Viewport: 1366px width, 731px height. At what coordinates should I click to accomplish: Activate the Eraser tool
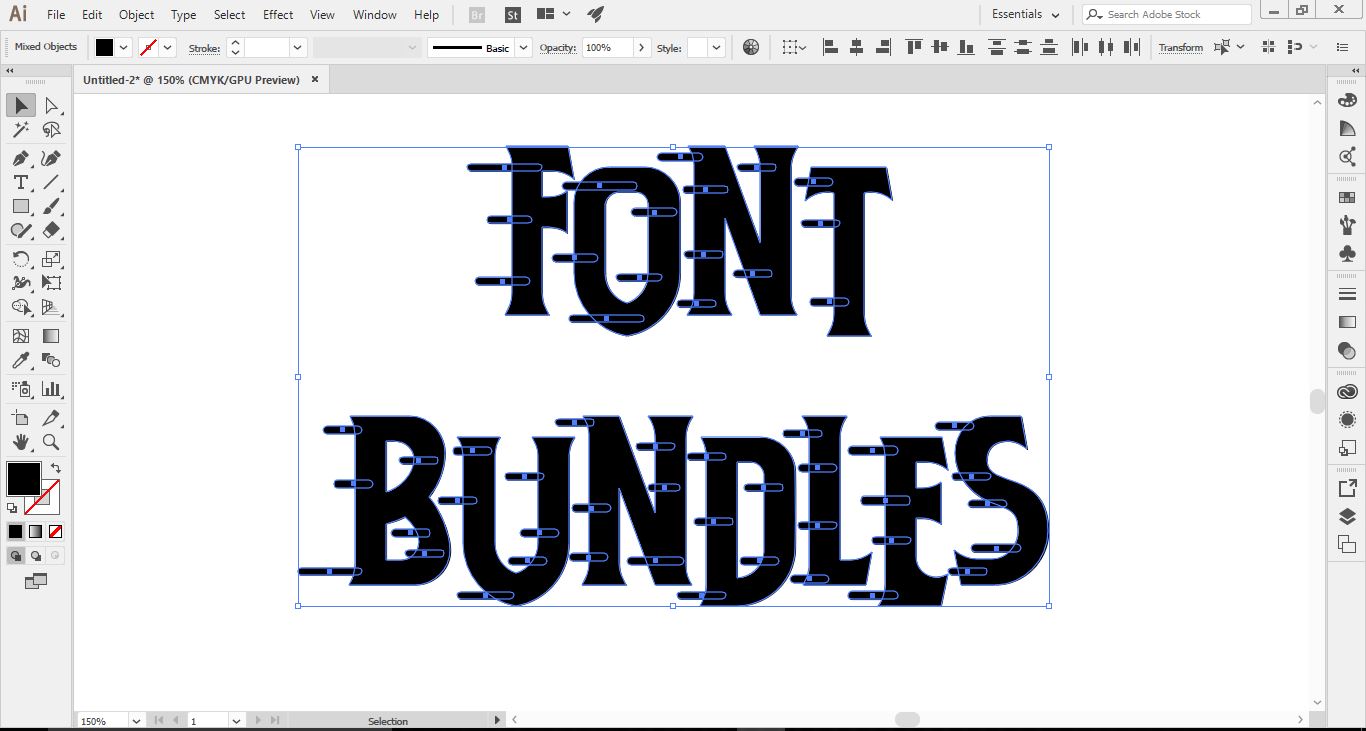pos(51,230)
